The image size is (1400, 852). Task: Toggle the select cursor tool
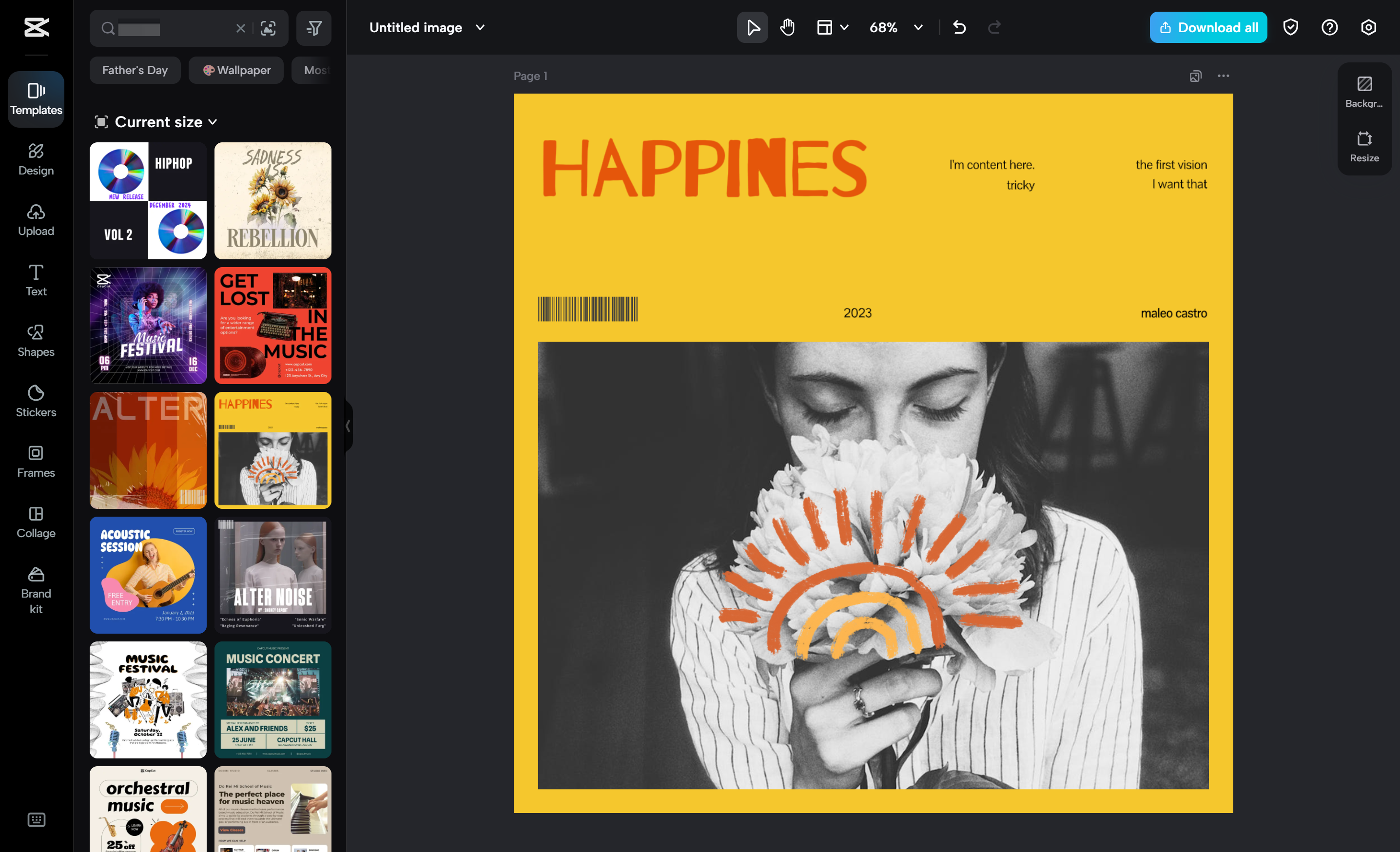(752, 27)
